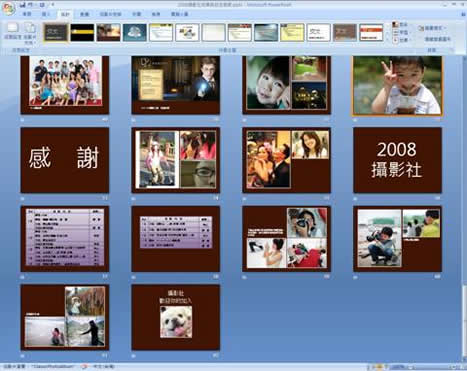
Task: Expand the Slide Orientation dropdown
Action: 29,33
